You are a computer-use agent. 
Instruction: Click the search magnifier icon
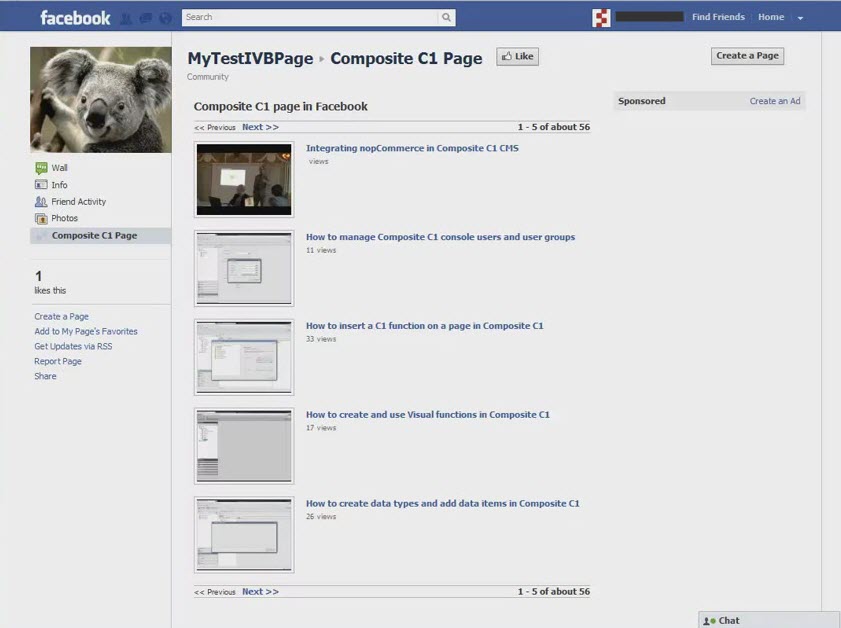pyautogui.click(x=446, y=17)
